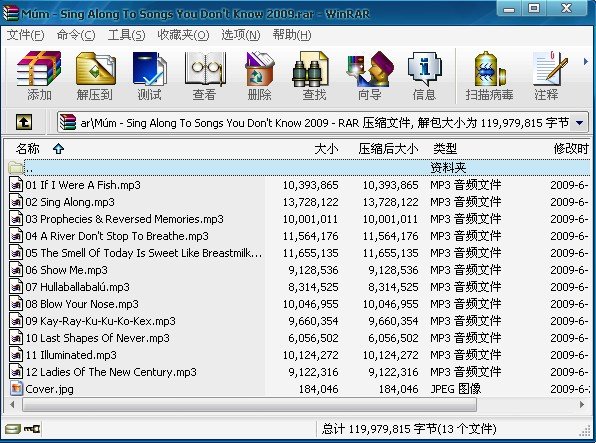The image size is (596, 443).
Task: Click the JPEG 图像 type cell
Action: [455, 389]
